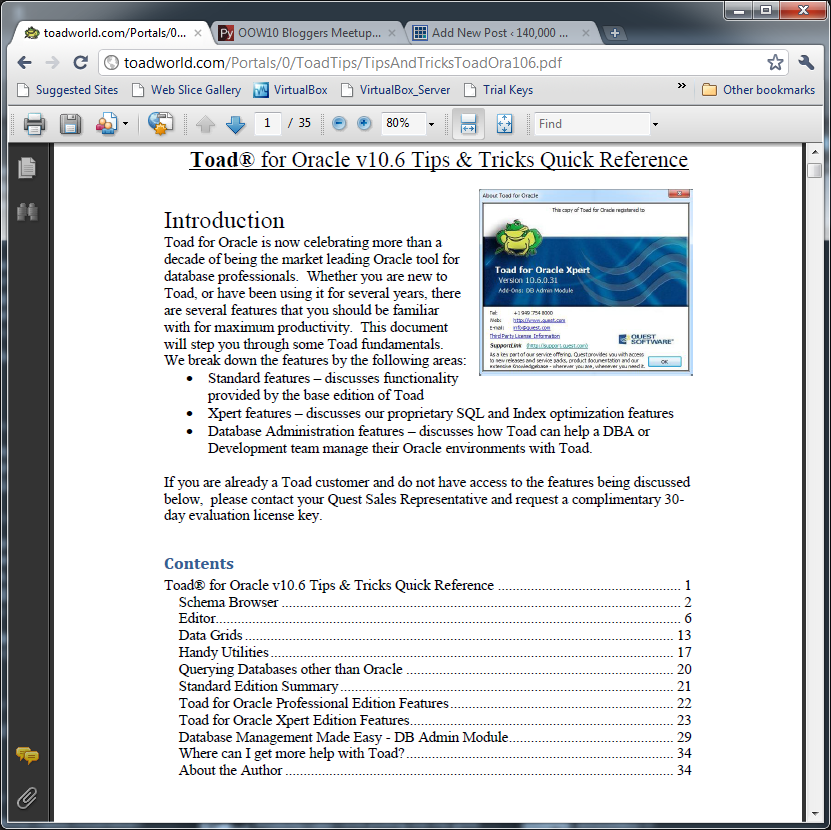Bookmark this page with the star
Screen dimensions: 831x830
(775, 63)
